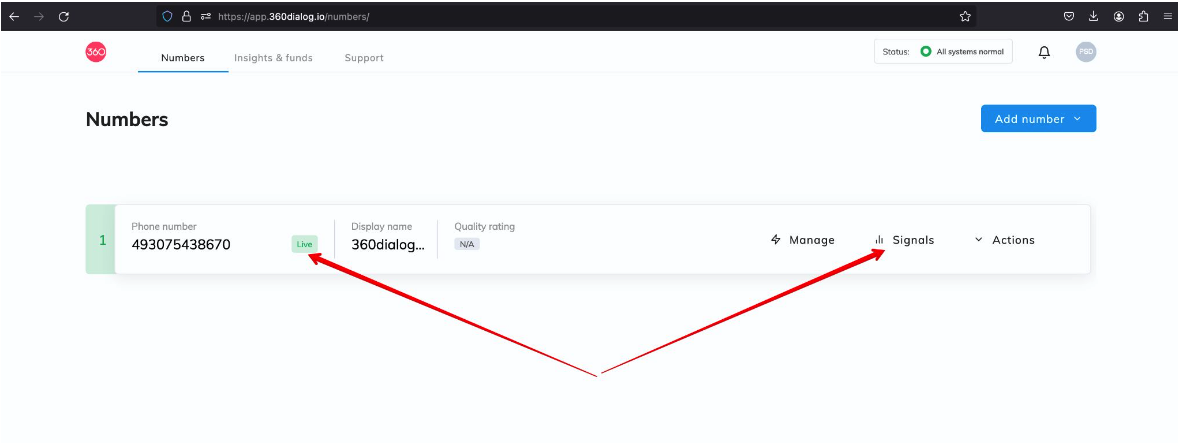This screenshot has height=443, width=1178.
Task: Click the Numbers page heading
Action: tap(127, 119)
